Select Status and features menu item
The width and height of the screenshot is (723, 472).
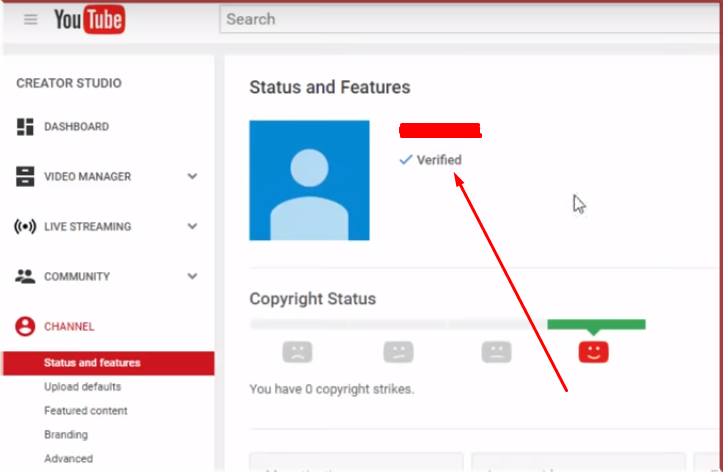tap(92, 363)
